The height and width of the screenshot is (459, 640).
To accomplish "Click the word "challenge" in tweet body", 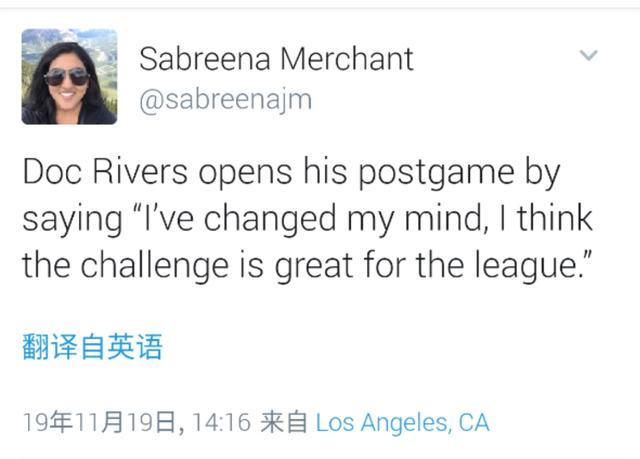I will 154,265.
